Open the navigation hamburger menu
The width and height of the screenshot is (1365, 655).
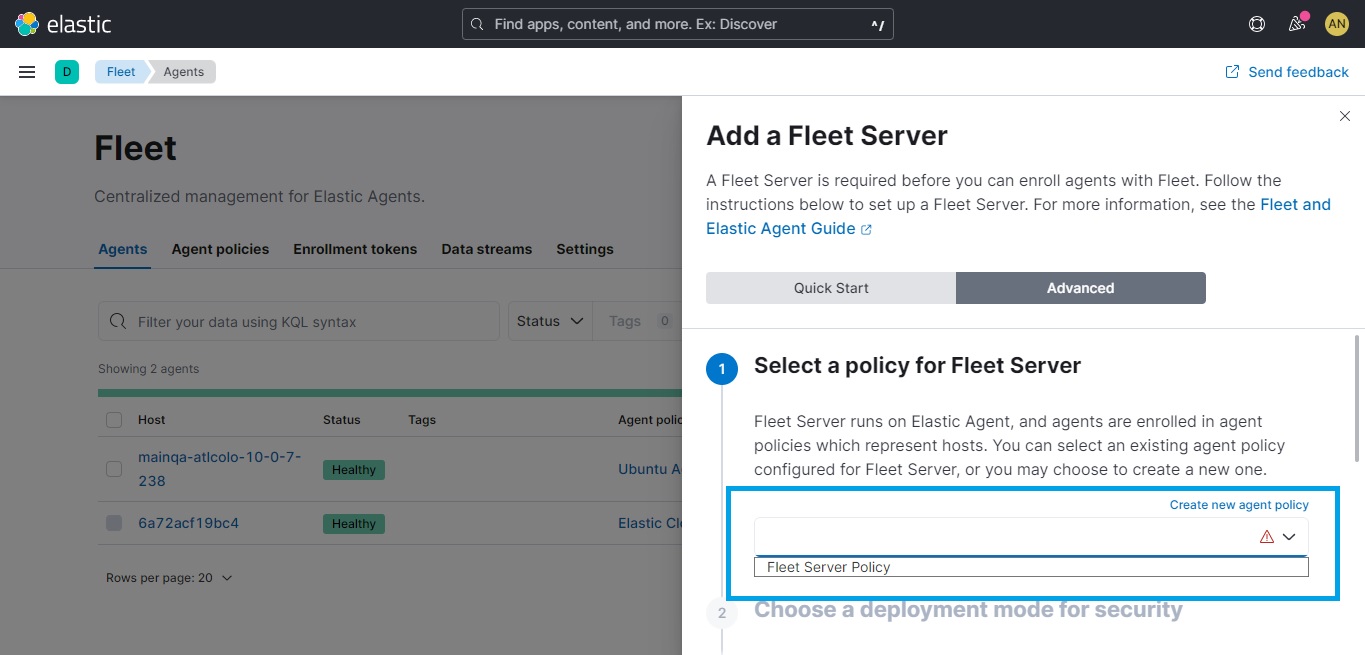click(x=26, y=71)
